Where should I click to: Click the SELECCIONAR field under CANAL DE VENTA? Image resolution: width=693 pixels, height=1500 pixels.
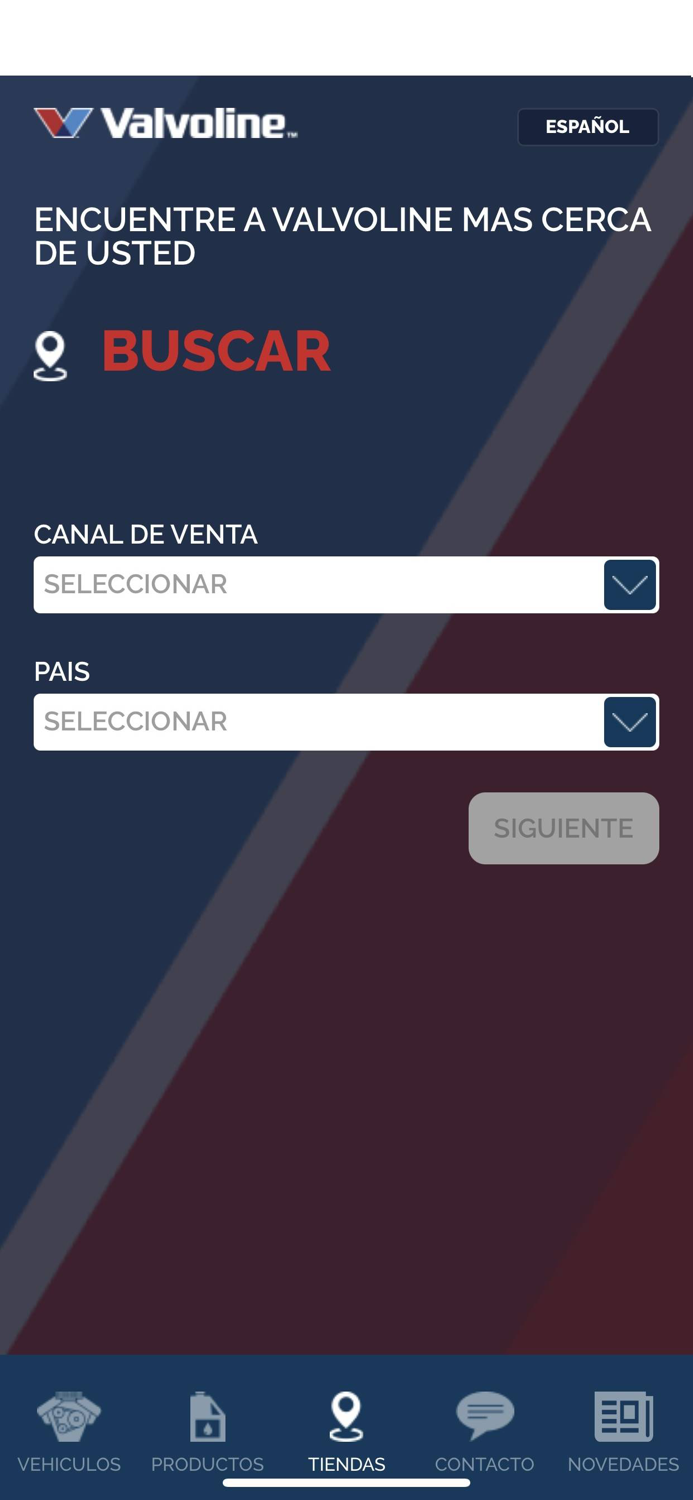(x=300, y=584)
